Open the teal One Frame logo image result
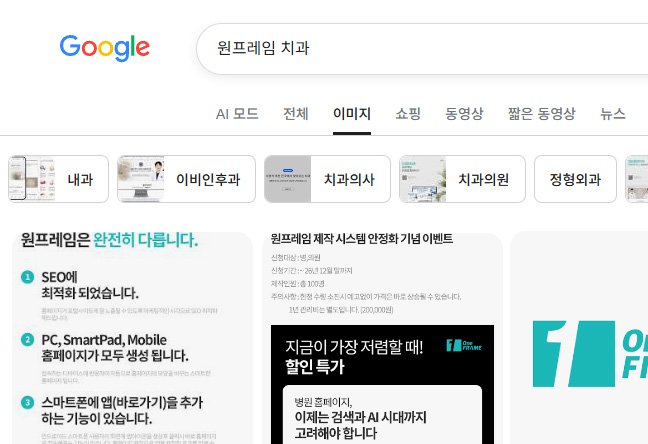This screenshot has width=648, height=444. 579,338
